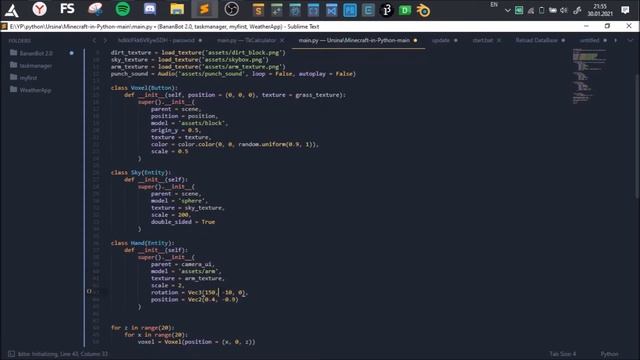This screenshot has width=640, height=360.
Task: Click the active Sublime Text taskbar icon
Action: coord(204,9)
